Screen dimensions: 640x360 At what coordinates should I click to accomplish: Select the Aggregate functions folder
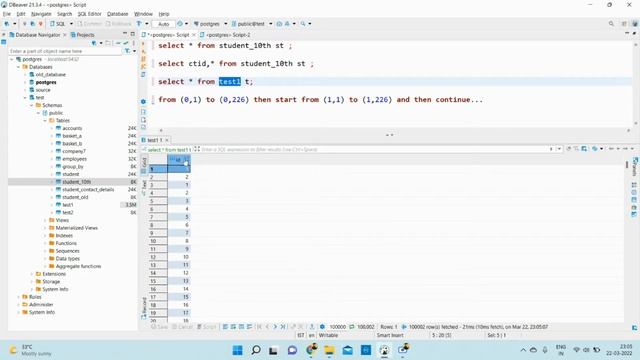[78, 266]
